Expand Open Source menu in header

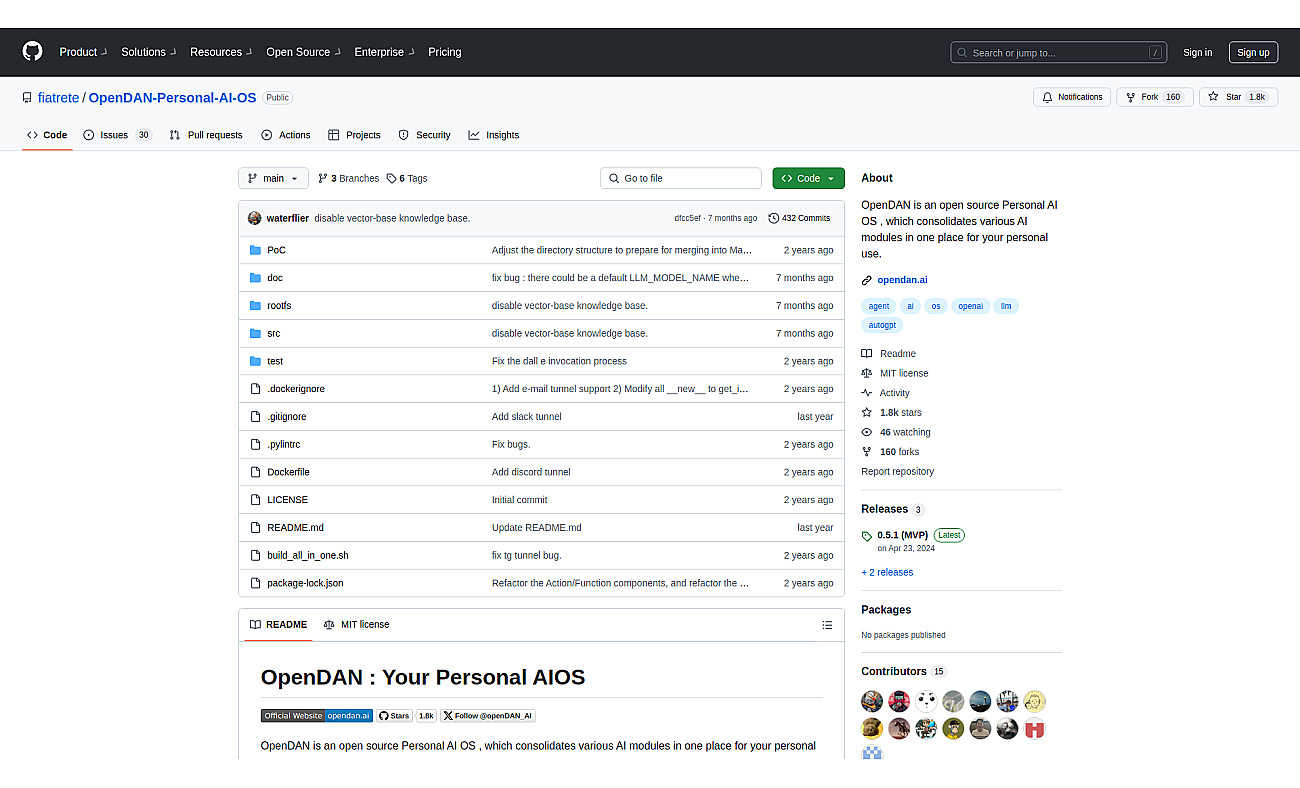303,52
